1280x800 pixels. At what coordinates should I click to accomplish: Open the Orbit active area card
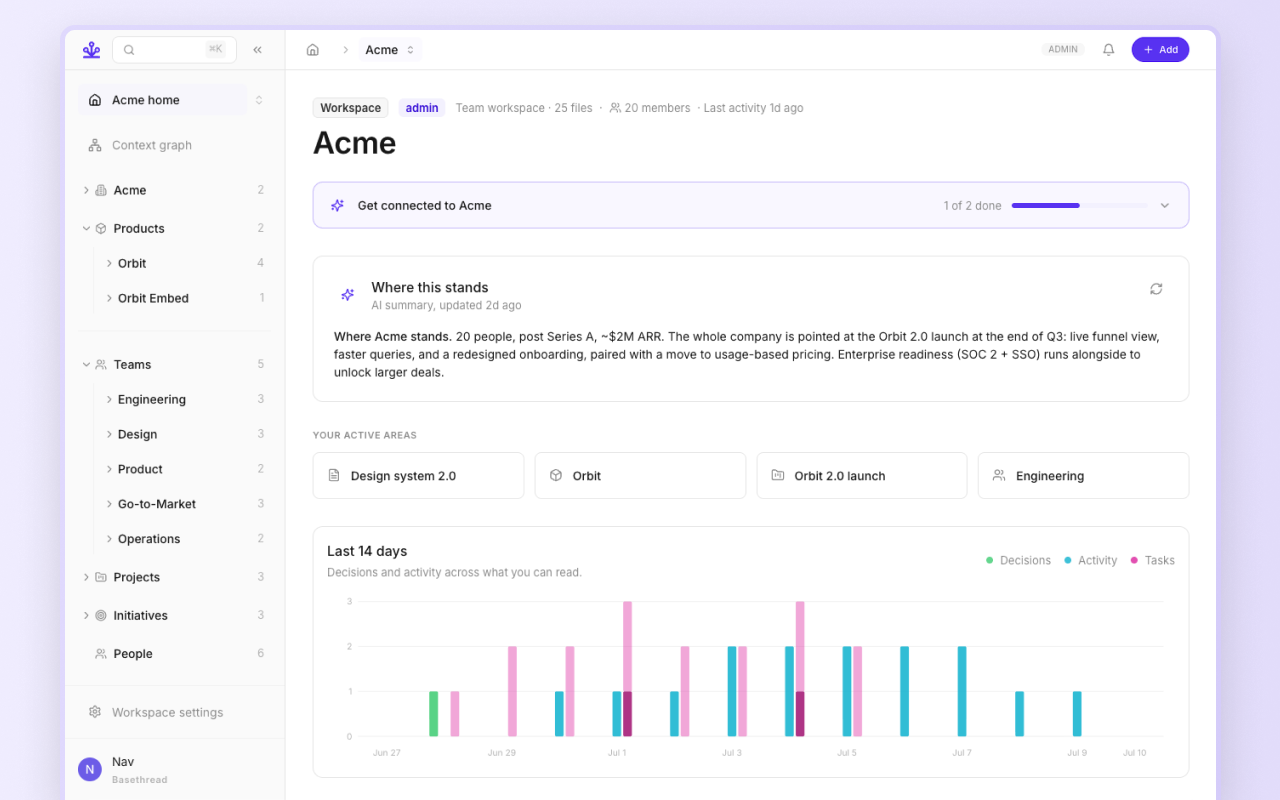pos(640,476)
